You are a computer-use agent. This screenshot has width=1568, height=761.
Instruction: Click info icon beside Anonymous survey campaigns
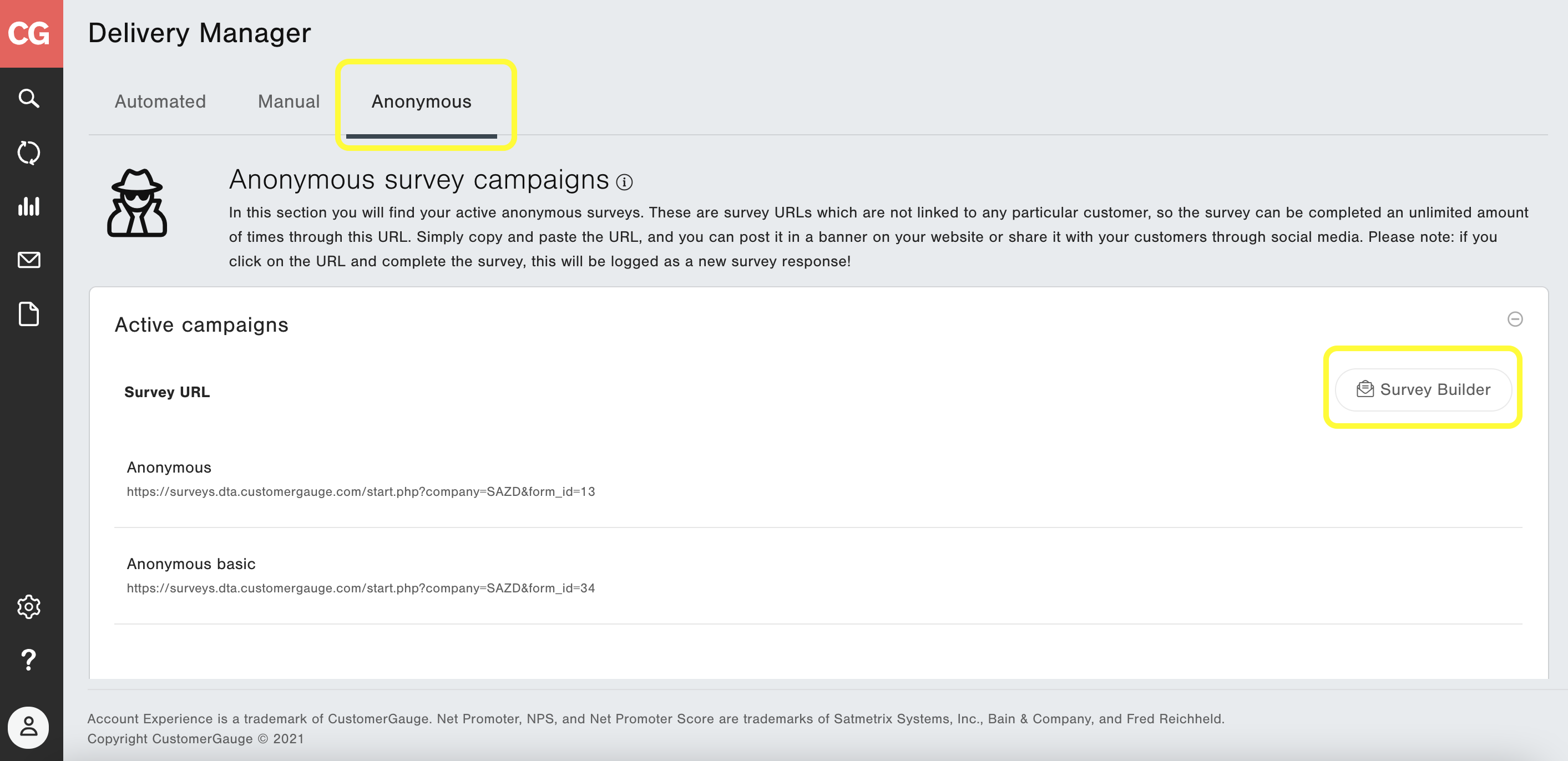pyautogui.click(x=624, y=182)
